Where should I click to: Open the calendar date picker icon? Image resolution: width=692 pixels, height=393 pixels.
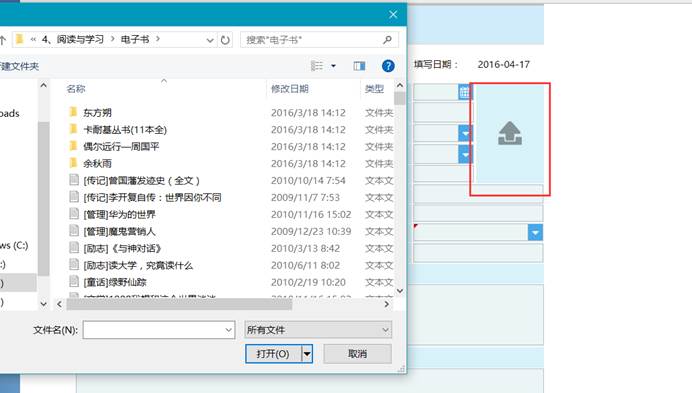465,92
